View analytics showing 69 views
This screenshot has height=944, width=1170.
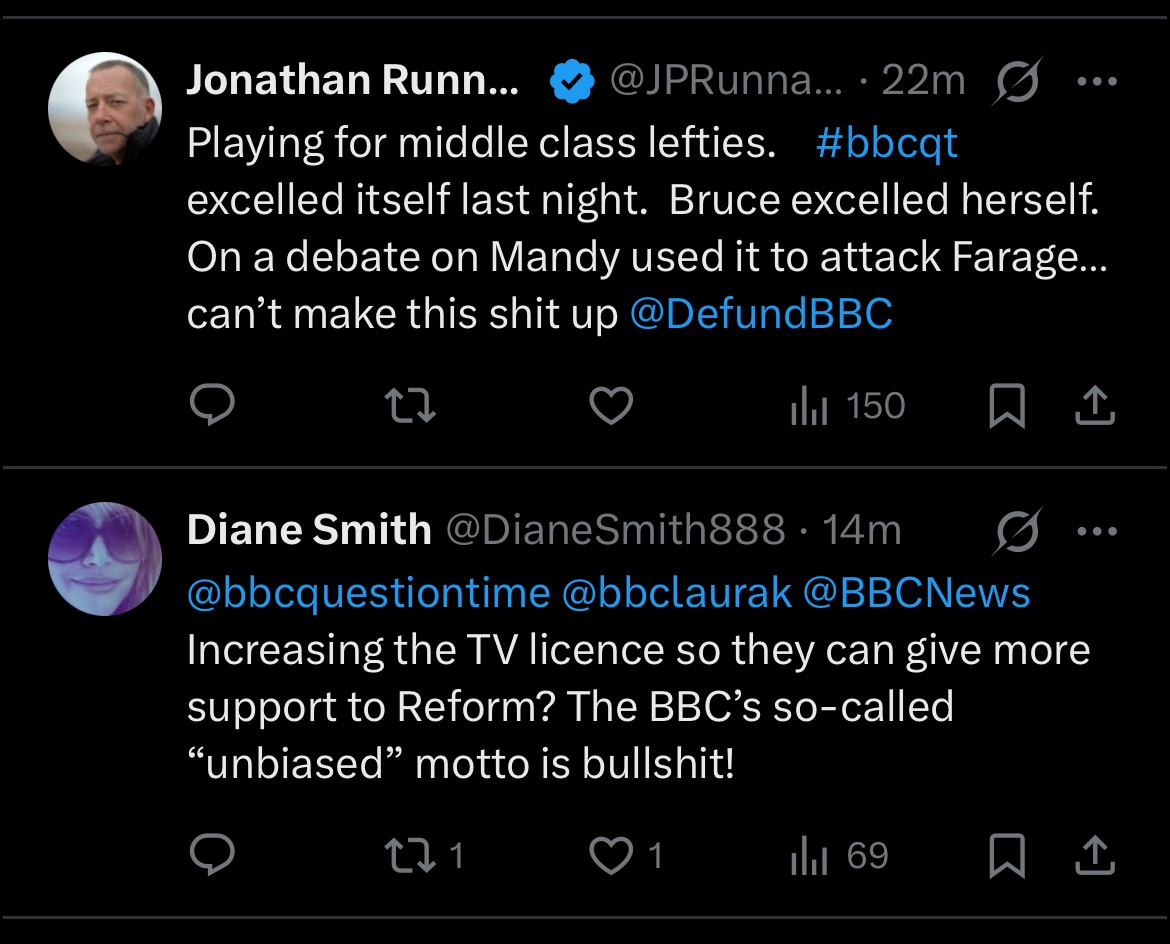tap(839, 856)
